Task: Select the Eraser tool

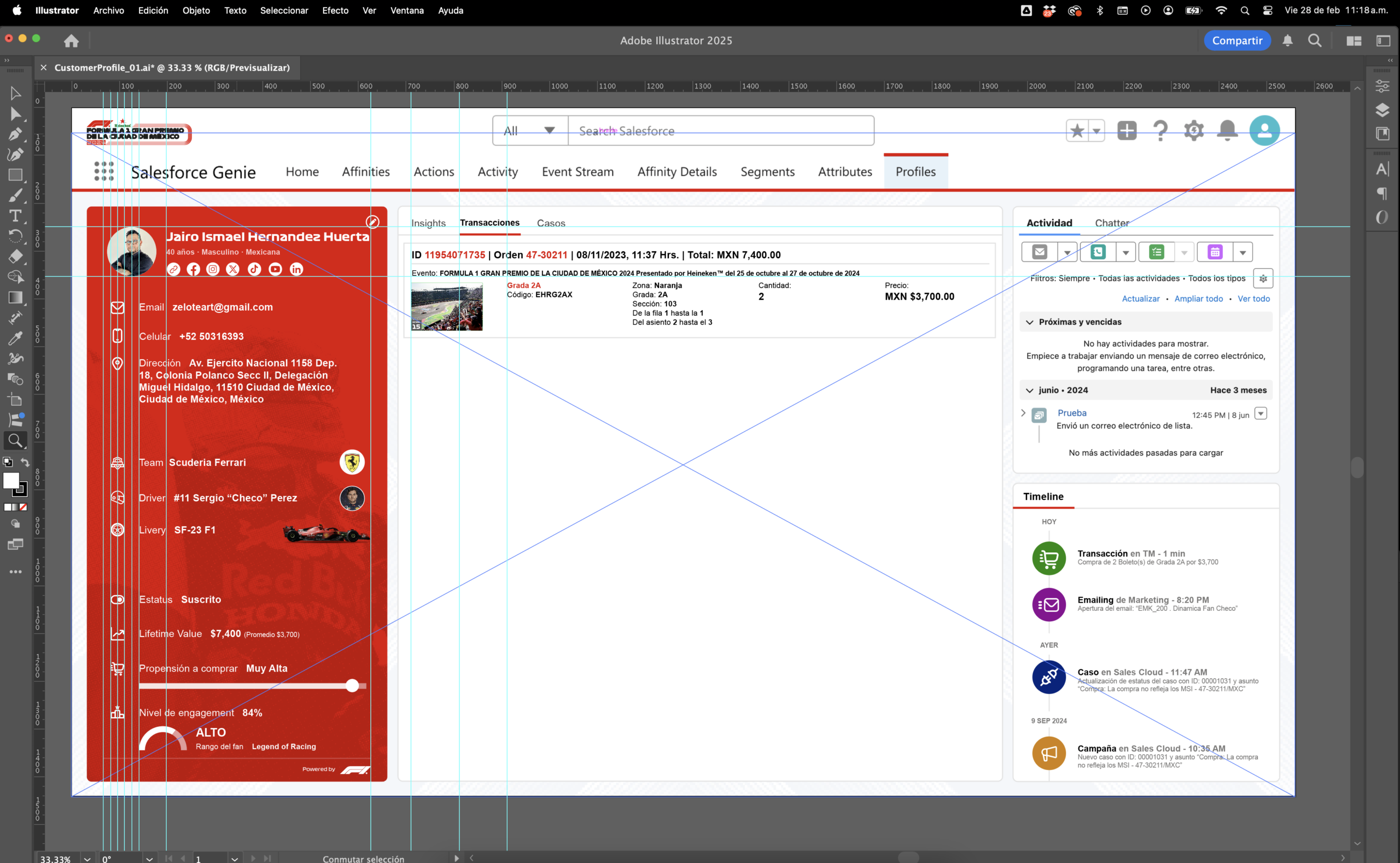Action: coord(15,256)
